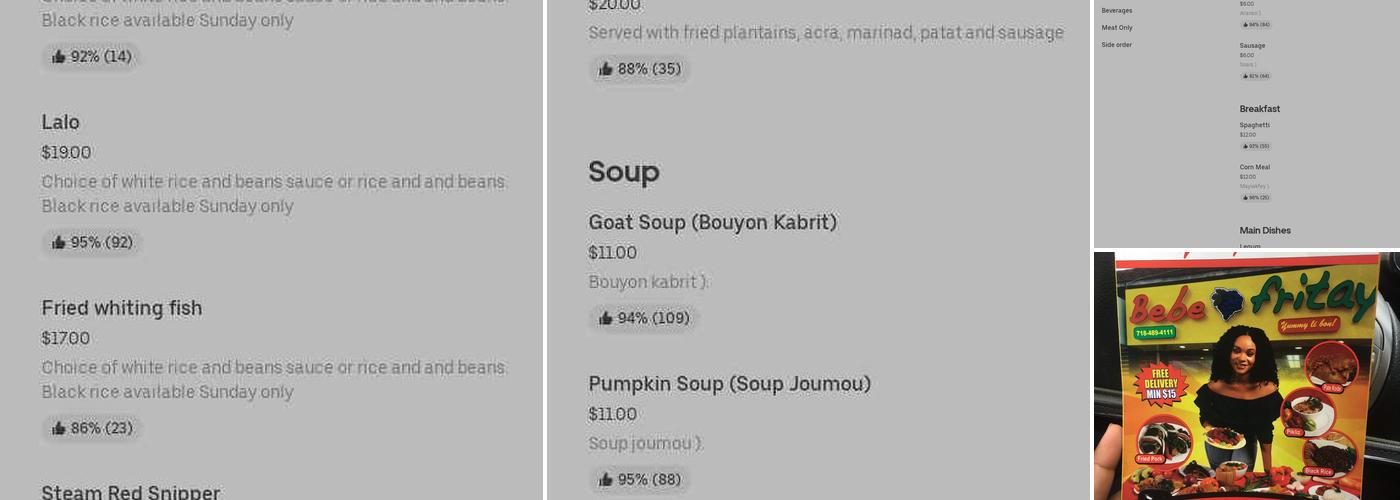This screenshot has height=500, width=1400.
Task: Click thumbs-up icon for Fried whiting fish rating
Action: click(59, 429)
